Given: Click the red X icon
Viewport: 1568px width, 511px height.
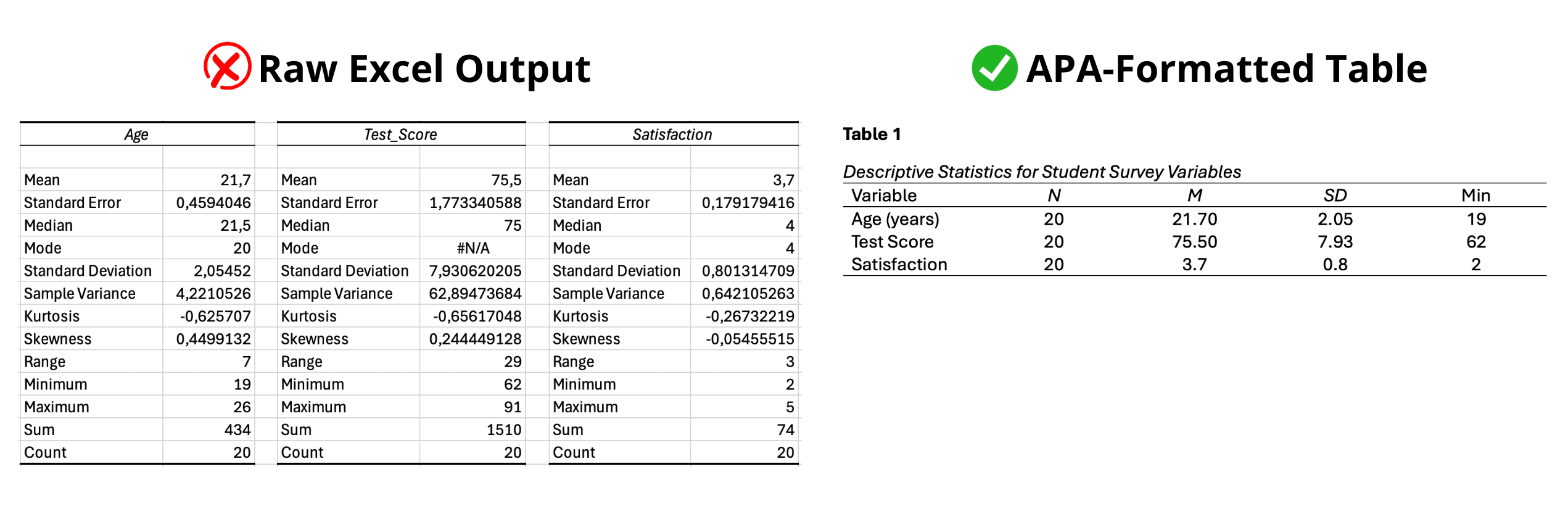Looking at the screenshot, I should pos(227,67).
